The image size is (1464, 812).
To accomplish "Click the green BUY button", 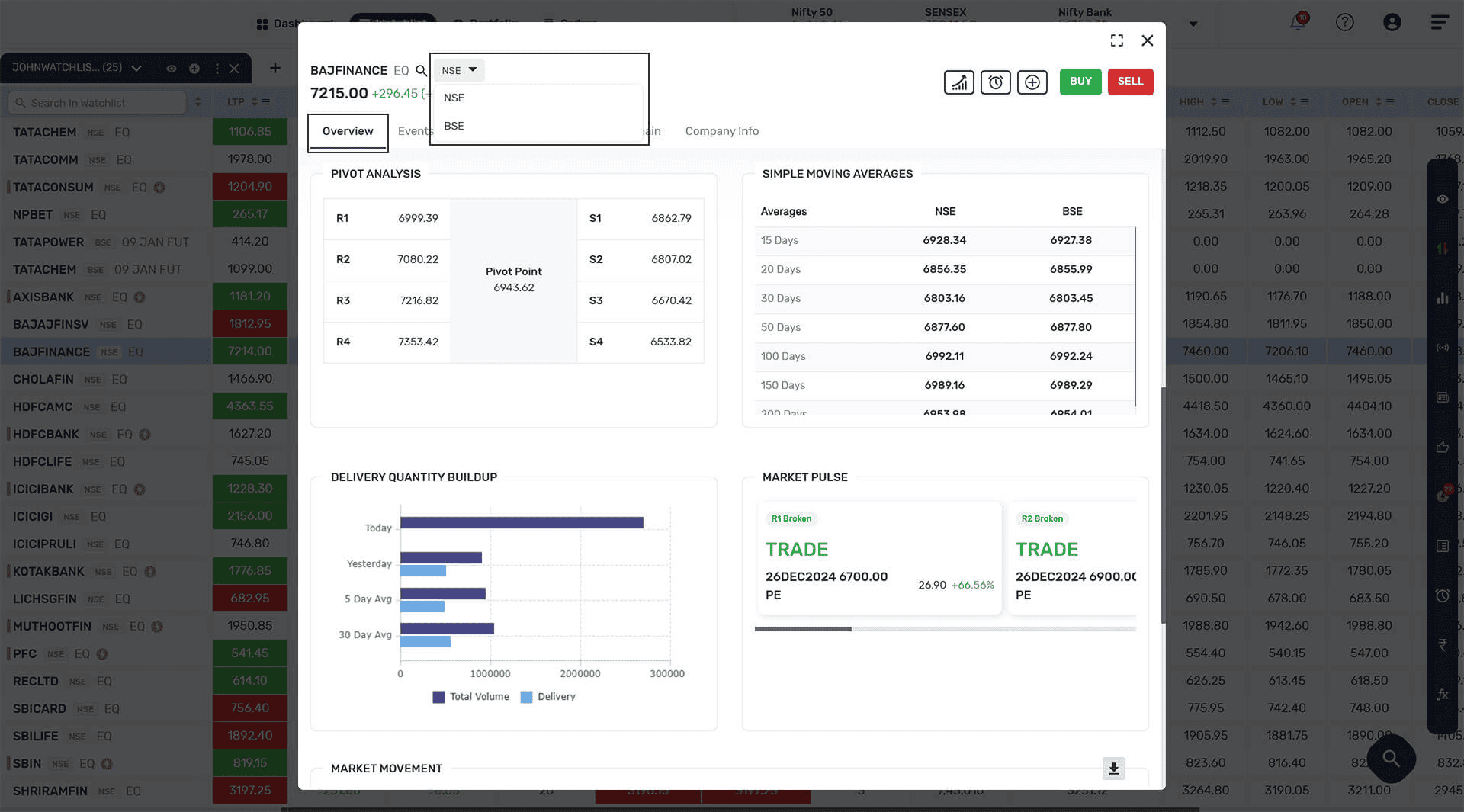I will pos(1080,82).
